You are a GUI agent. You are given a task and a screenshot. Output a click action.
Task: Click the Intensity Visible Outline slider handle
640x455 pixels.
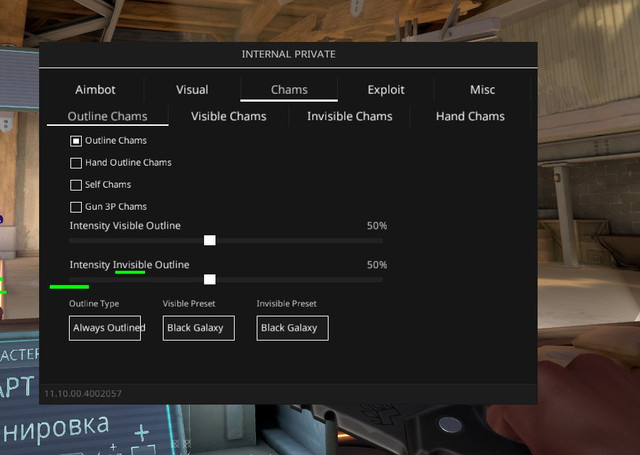[x=210, y=240]
